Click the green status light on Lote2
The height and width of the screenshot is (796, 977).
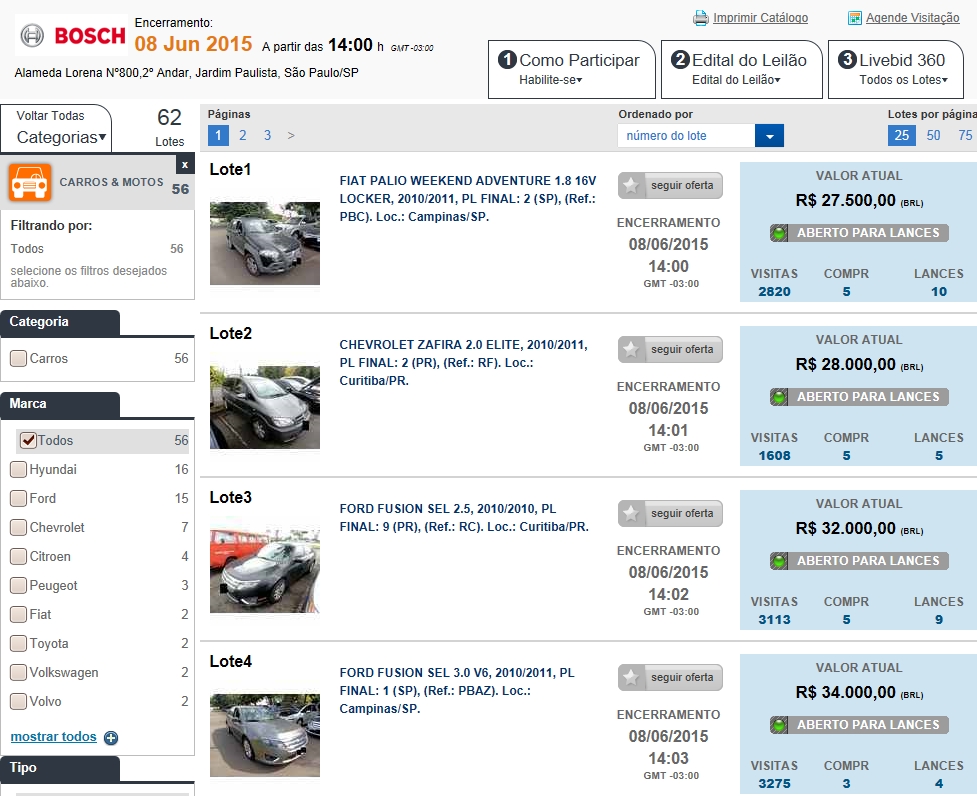tap(779, 397)
